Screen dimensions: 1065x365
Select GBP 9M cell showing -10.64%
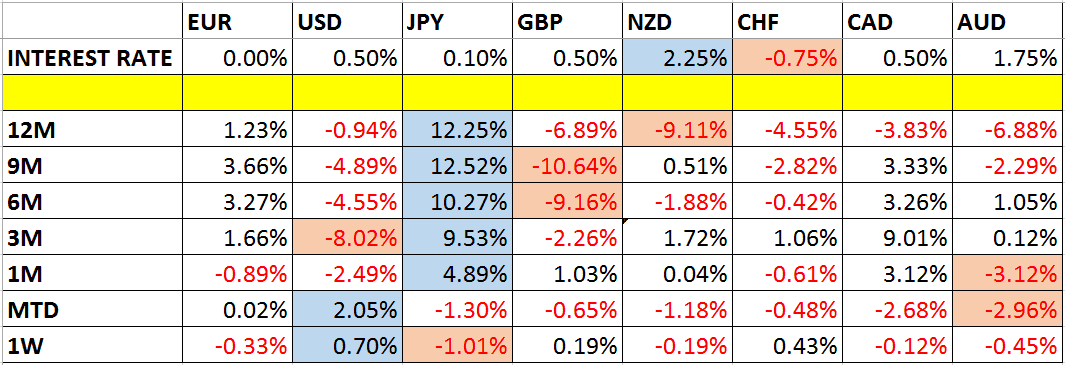point(567,164)
